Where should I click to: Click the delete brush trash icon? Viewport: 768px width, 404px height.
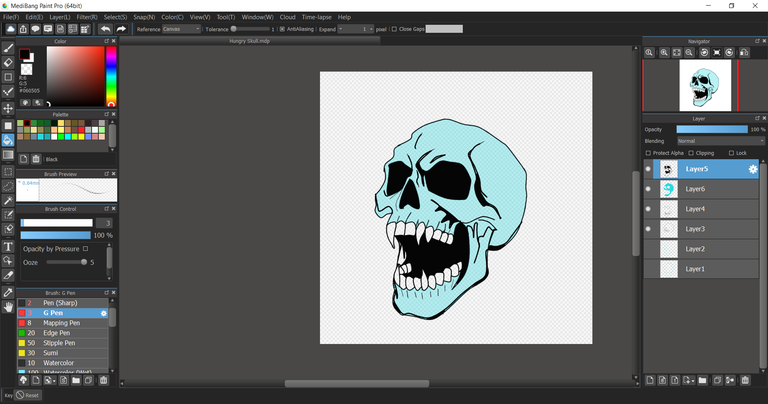tap(103, 380)
